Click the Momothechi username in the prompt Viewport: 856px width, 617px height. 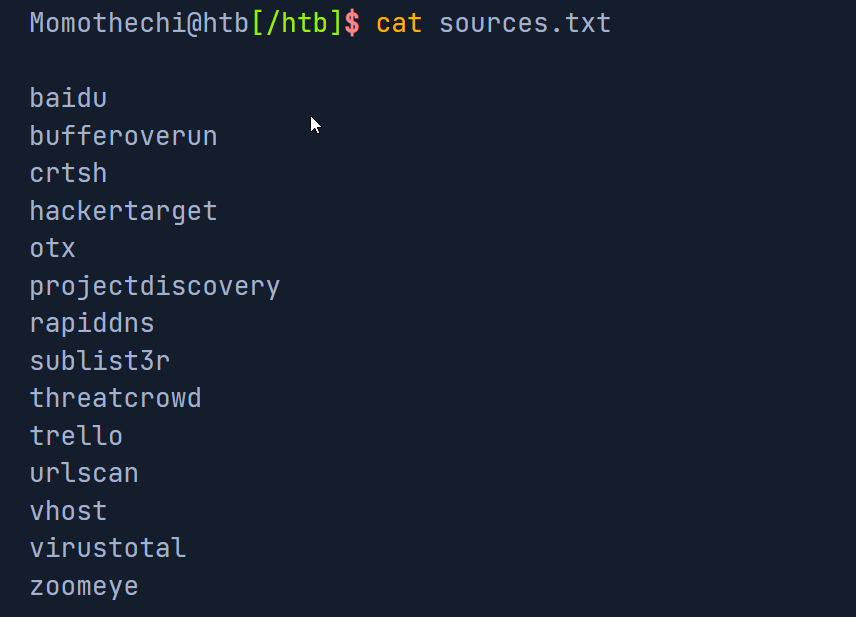pyautogui.click(x=106, y=22)
